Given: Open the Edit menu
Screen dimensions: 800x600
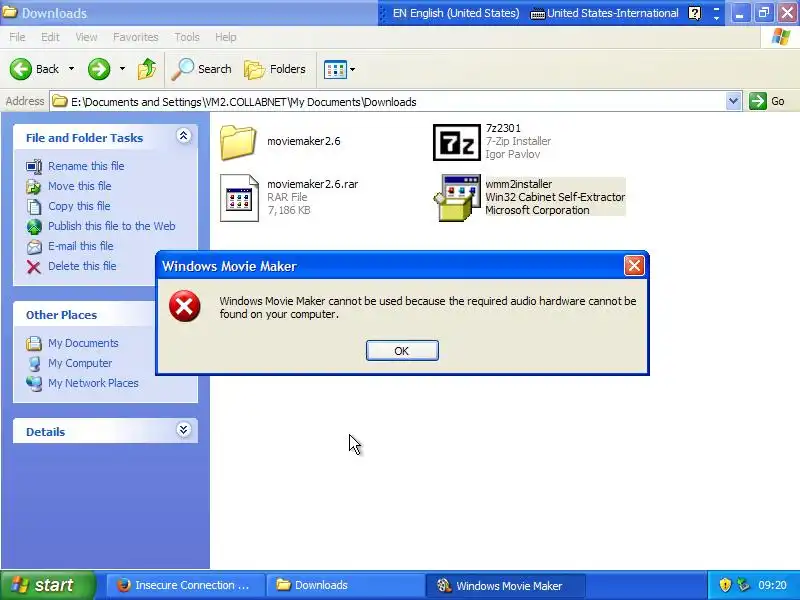Looking at the screenshot, I should click(50, 37).
